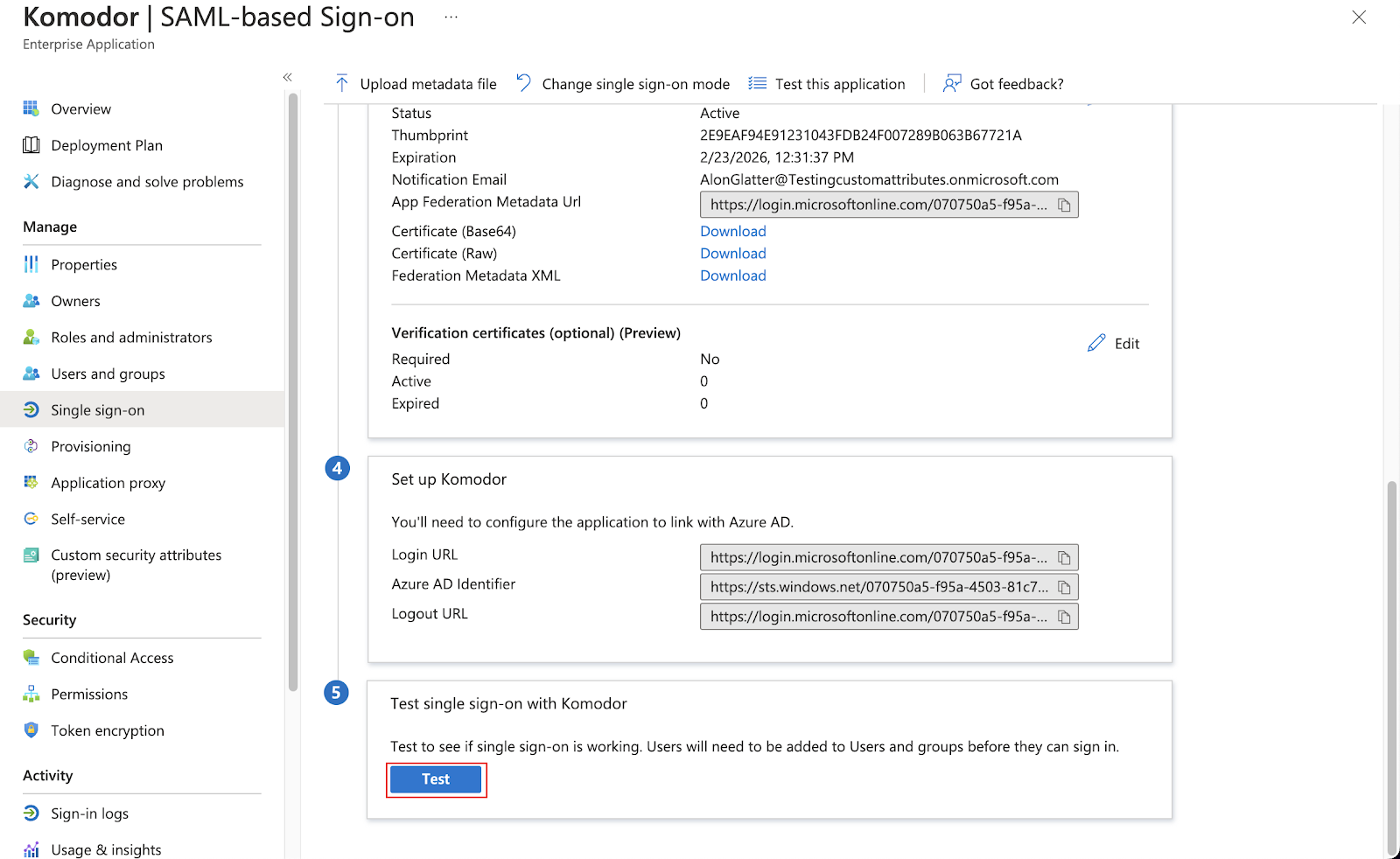Click the Owners people icon

coord(31,301)
